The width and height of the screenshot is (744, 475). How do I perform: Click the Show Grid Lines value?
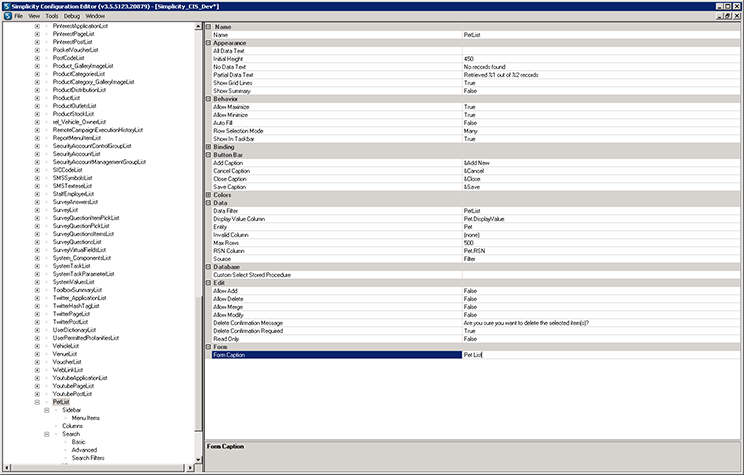click(x=601, y=83)
